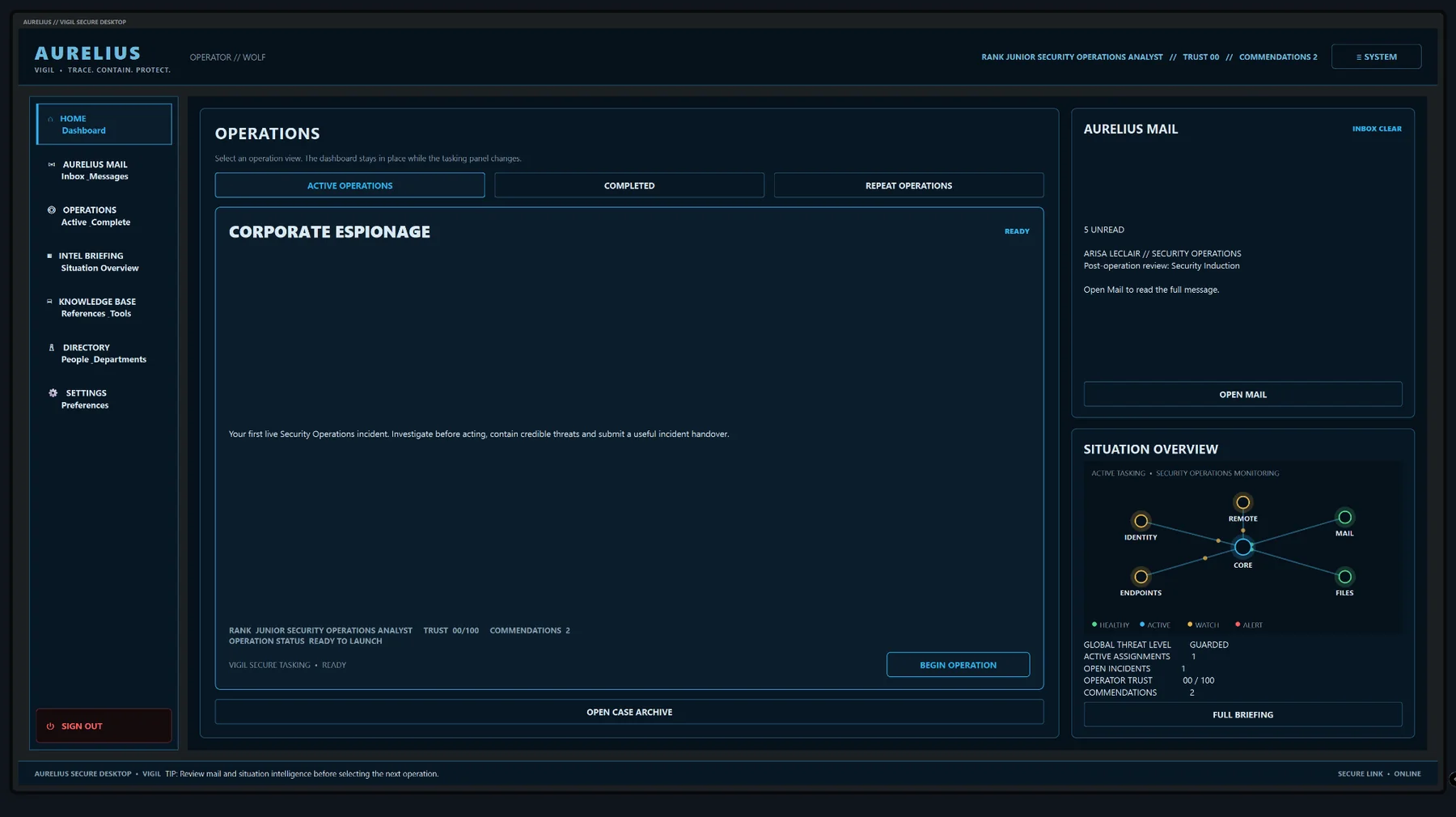Click the ALERT legend dot in situation overview
The image size is (1456, 817).
tap(1238, 624)
